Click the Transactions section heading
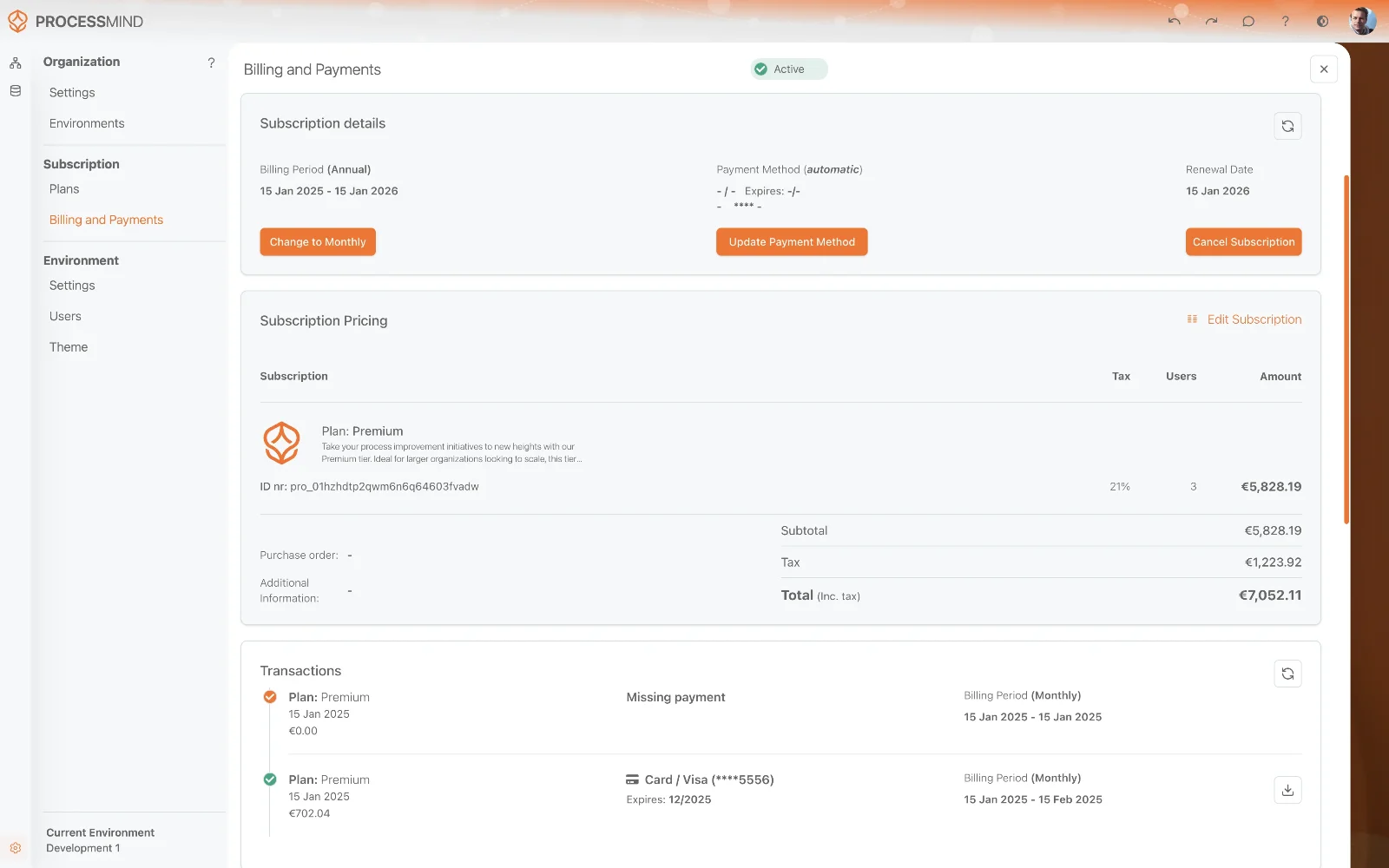This screenshot has width=1389, height=868. (x=300, y=671)
